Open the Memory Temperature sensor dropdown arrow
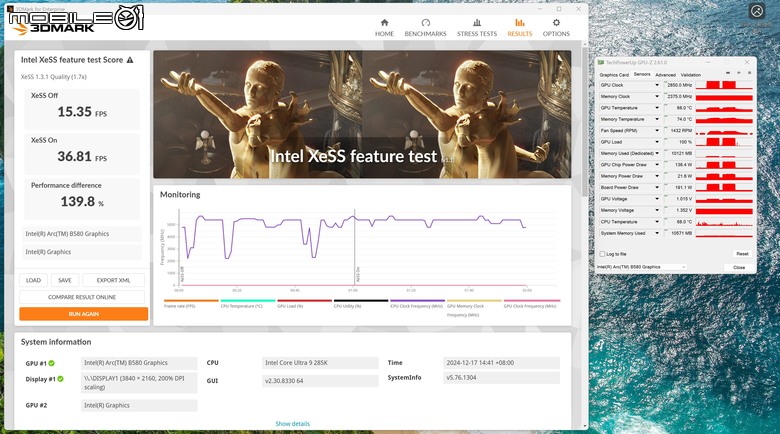780x434 pixels. click(657, 119)
